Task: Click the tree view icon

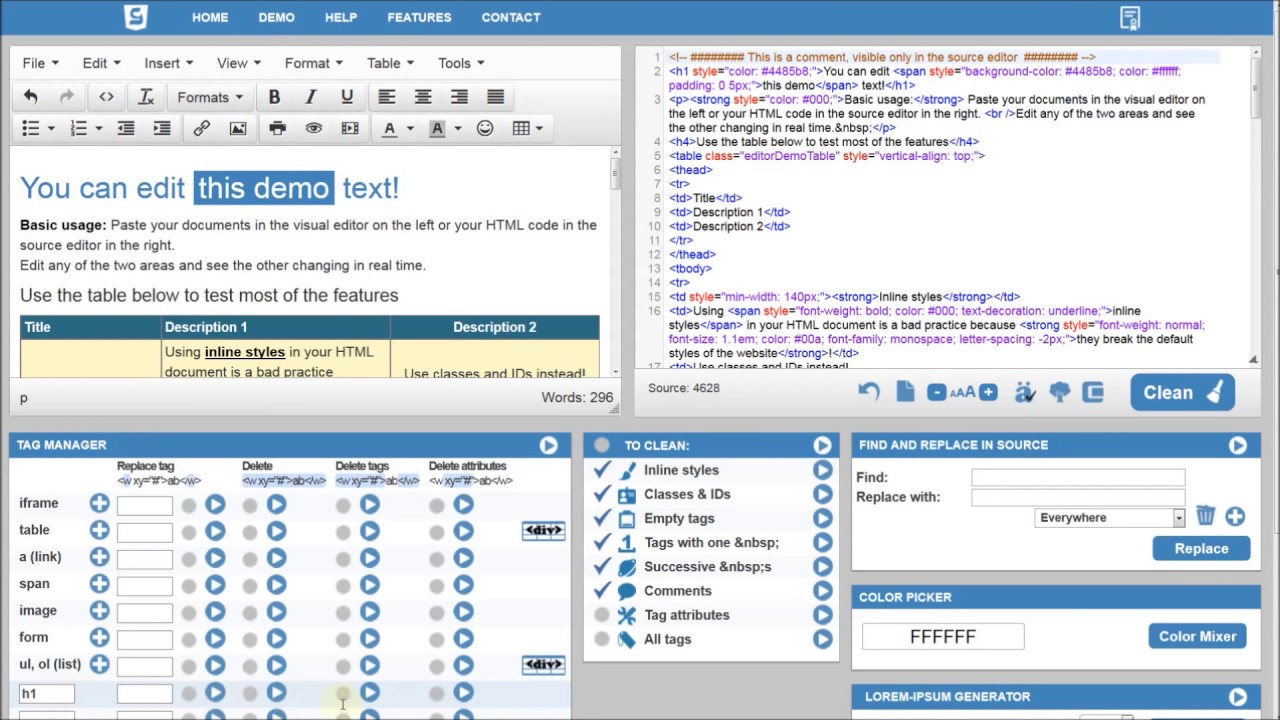Action: [1060, 392]
